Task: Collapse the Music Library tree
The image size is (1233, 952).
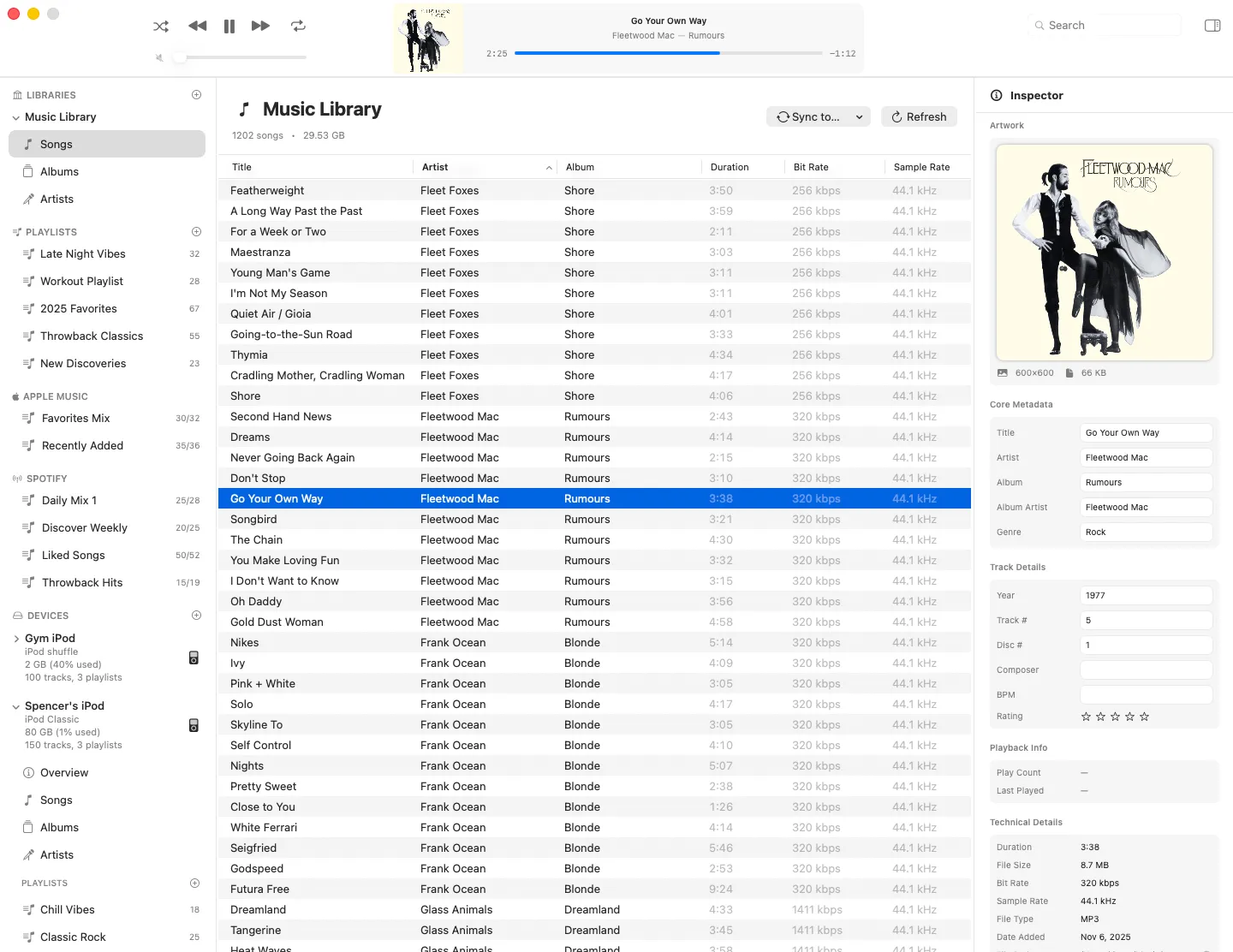Action: 16,117
